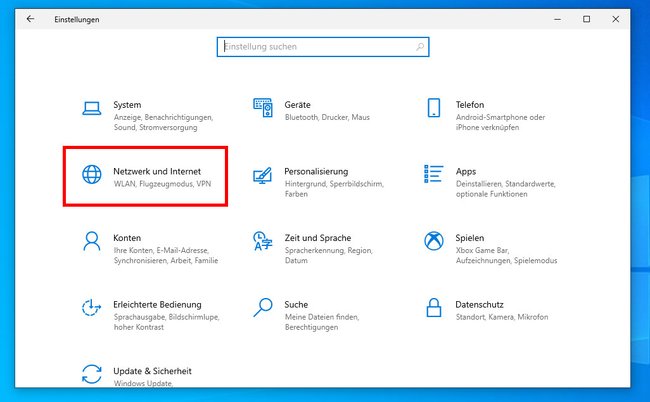The height and width of the screenshot is (402, 650).
Task: Open the Update & Sicherheit sync icon
Action: [x=92, y=374]
